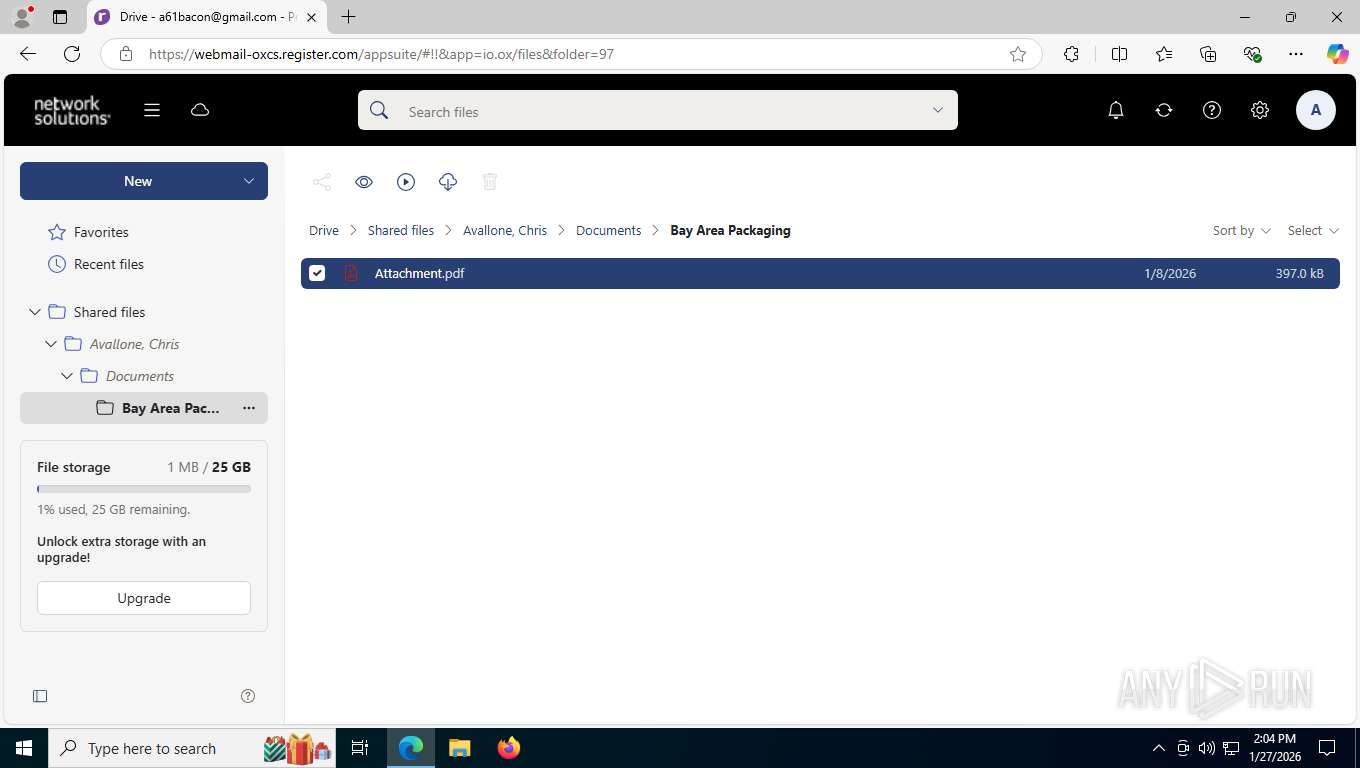The height and width of the screenshot is (768, 1360).
Task: Open browser favorites list icon
Action: pyautogui.click(x=1164, y=54)
